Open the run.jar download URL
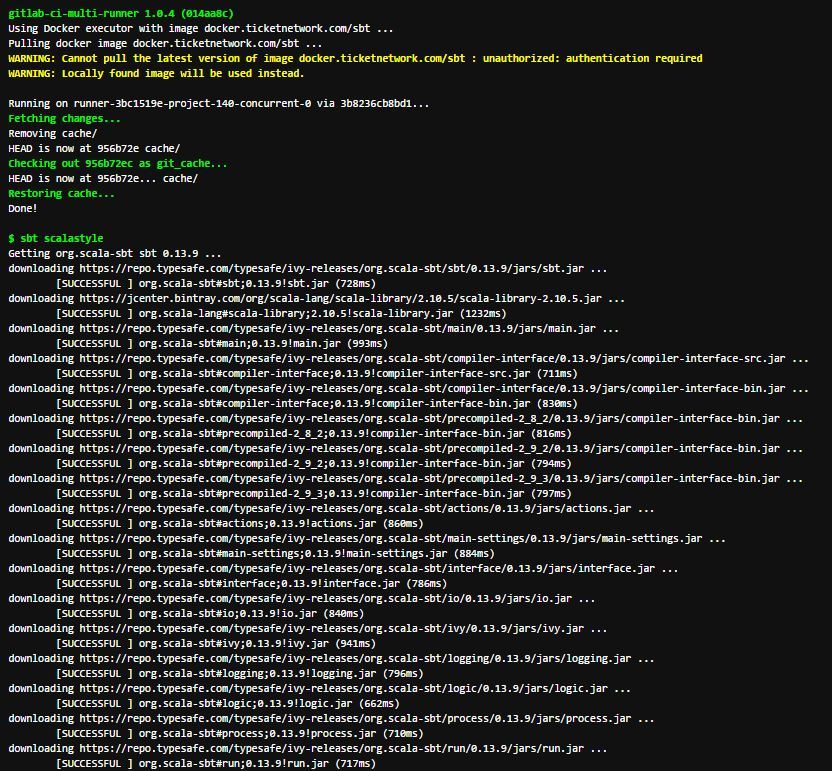This screenshot has height=771, width=832. 332,748
